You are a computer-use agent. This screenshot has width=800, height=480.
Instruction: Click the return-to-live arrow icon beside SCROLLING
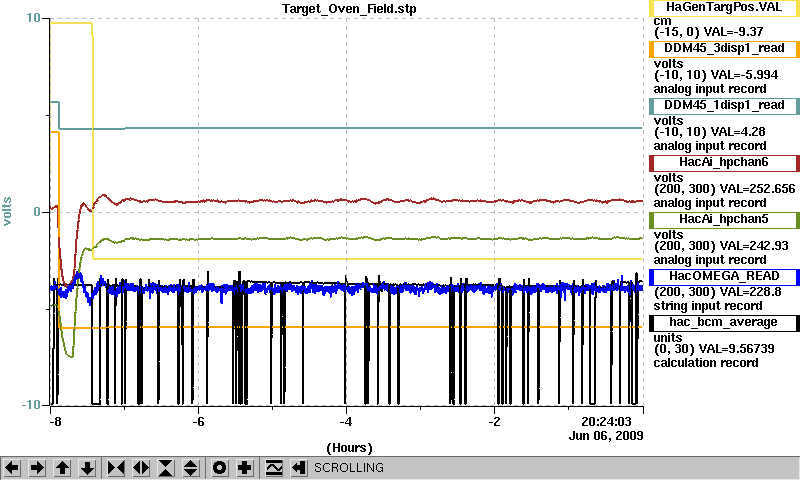299,468
